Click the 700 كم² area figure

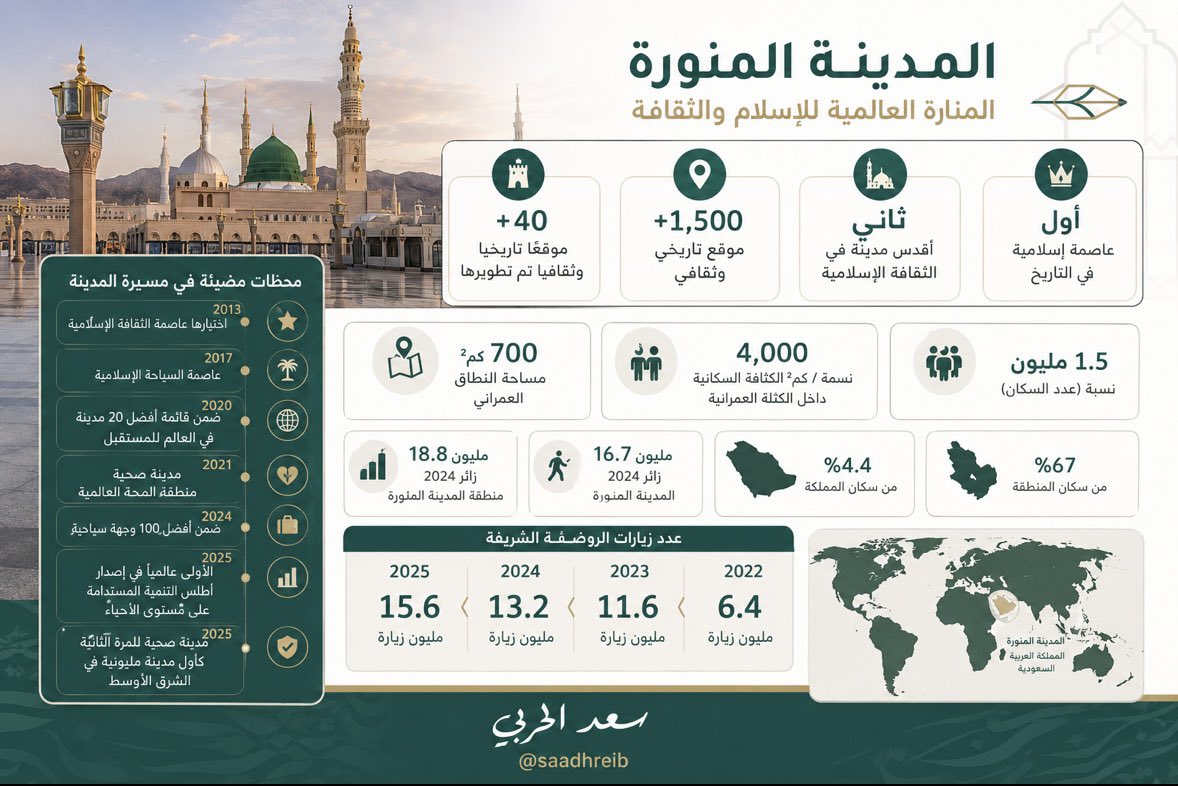pos(500,352)
